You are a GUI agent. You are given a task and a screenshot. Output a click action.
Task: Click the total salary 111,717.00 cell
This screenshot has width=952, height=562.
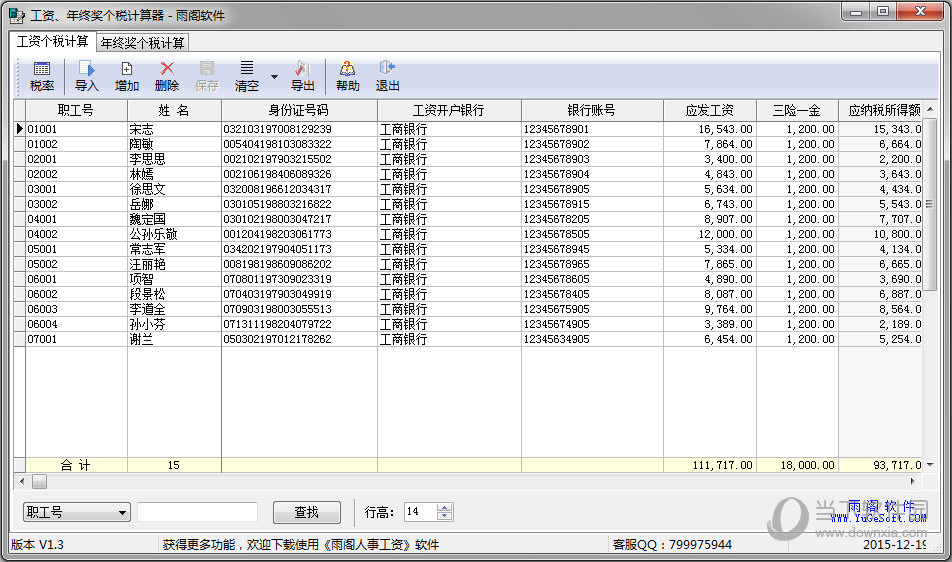[710, 466]
